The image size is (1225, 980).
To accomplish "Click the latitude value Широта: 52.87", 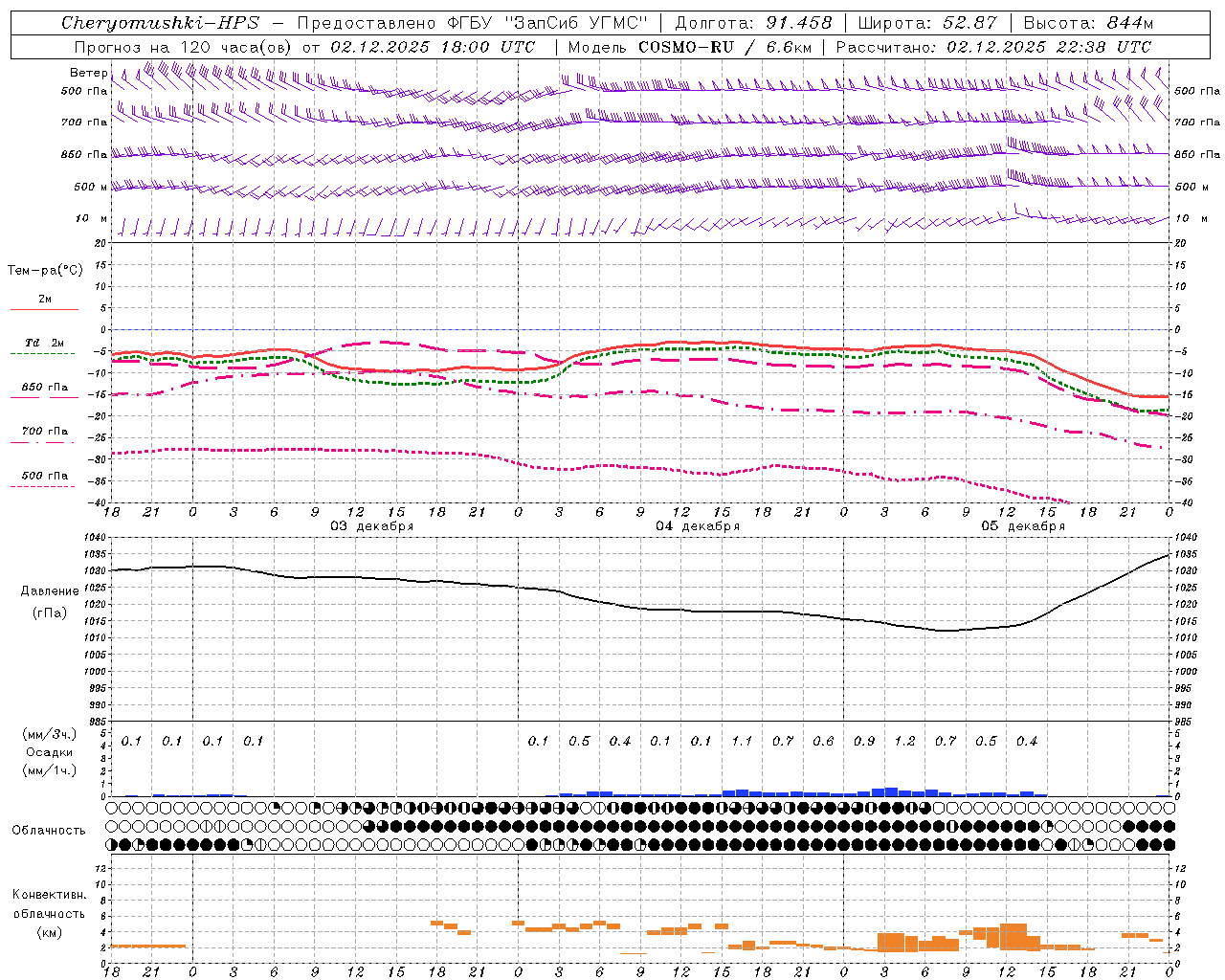I will point(927,23).
